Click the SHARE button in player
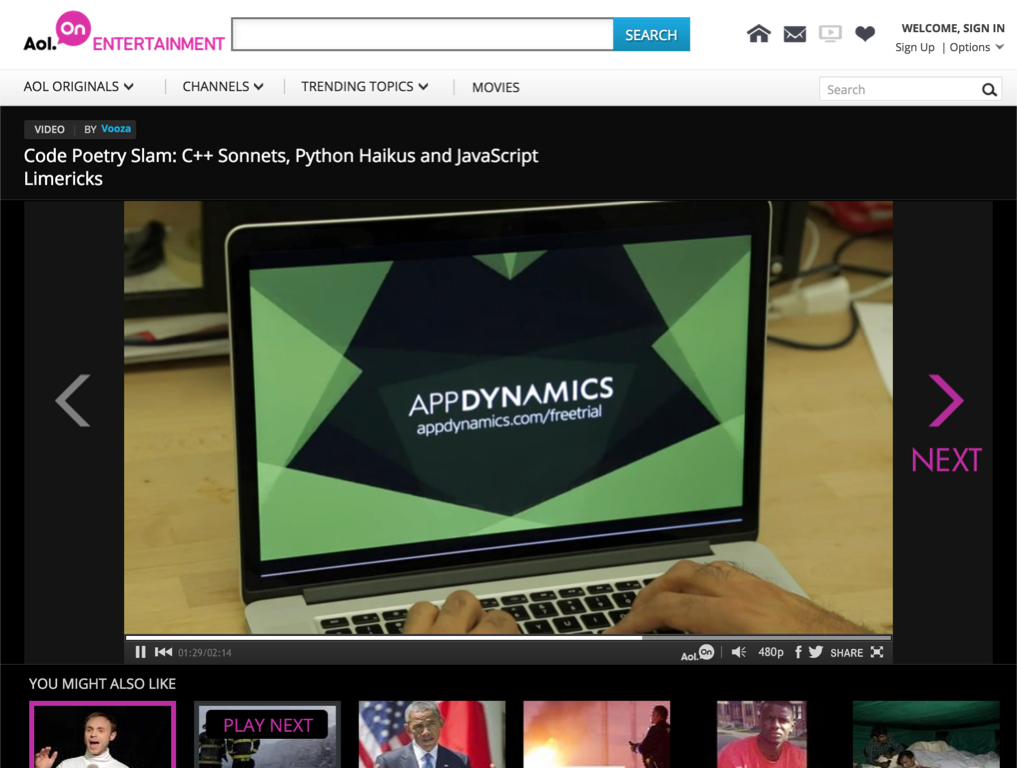 pyautogui.click(x=846, y=653)
